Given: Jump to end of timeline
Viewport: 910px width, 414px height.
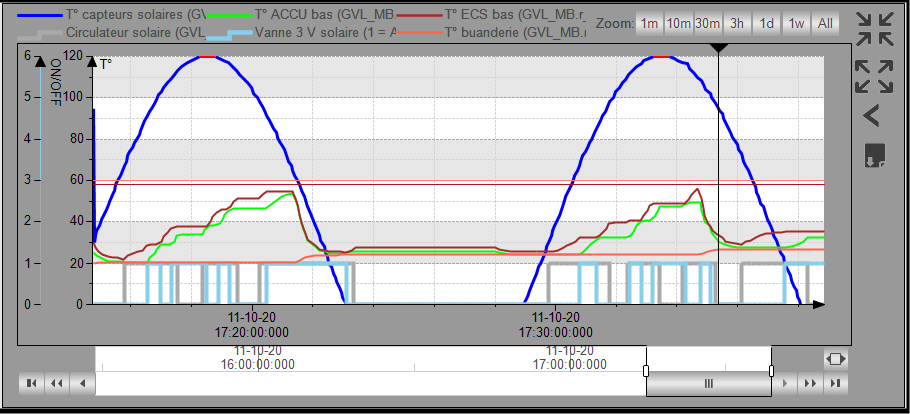Looking at the screenshot, I should click(835, 383).
